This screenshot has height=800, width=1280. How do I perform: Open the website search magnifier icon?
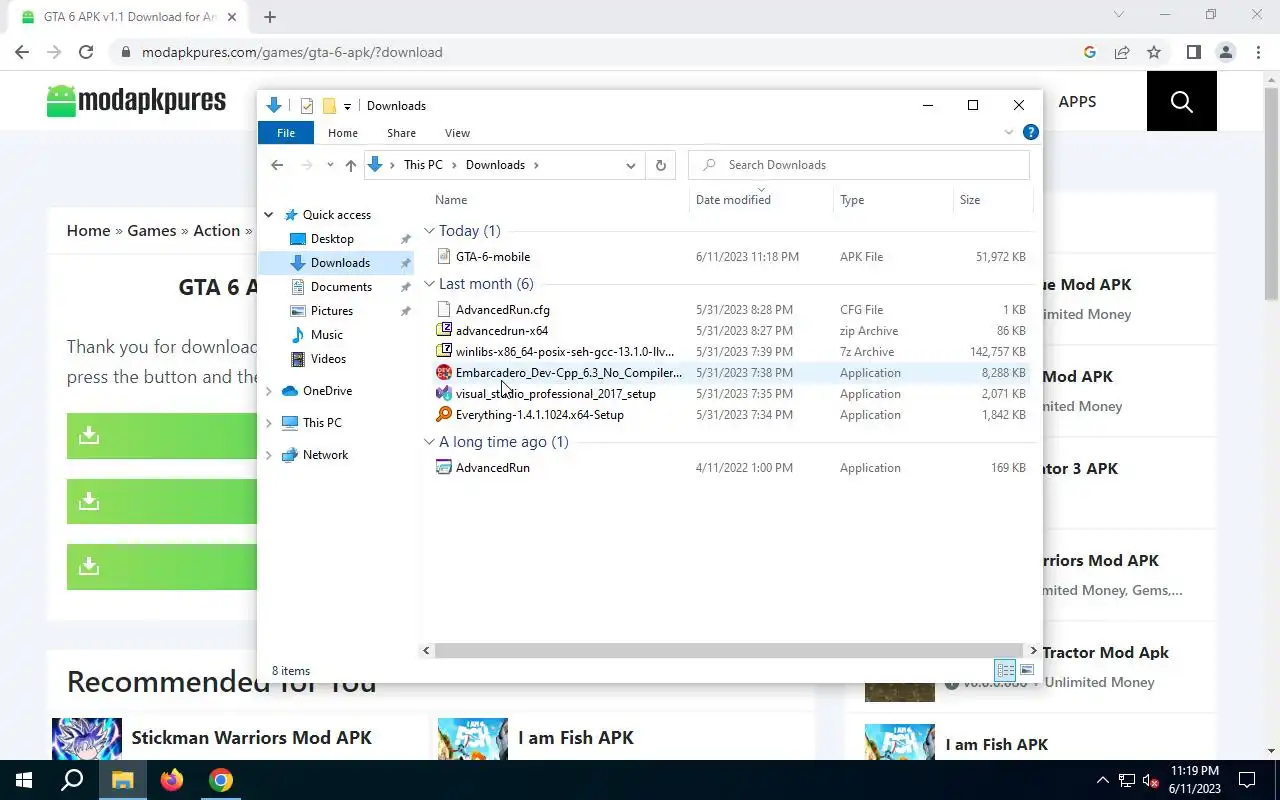tap(1181, 101)
